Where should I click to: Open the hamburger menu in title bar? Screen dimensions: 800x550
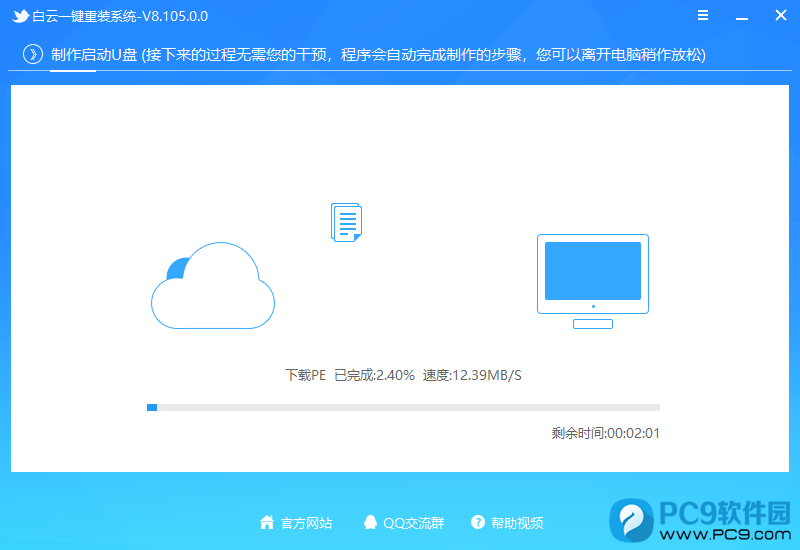(703, 15)
